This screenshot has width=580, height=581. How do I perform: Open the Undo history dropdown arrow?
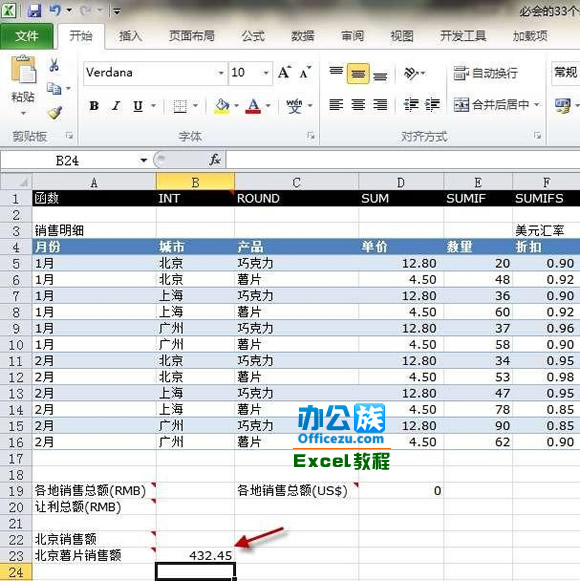(x=69, y=10)
